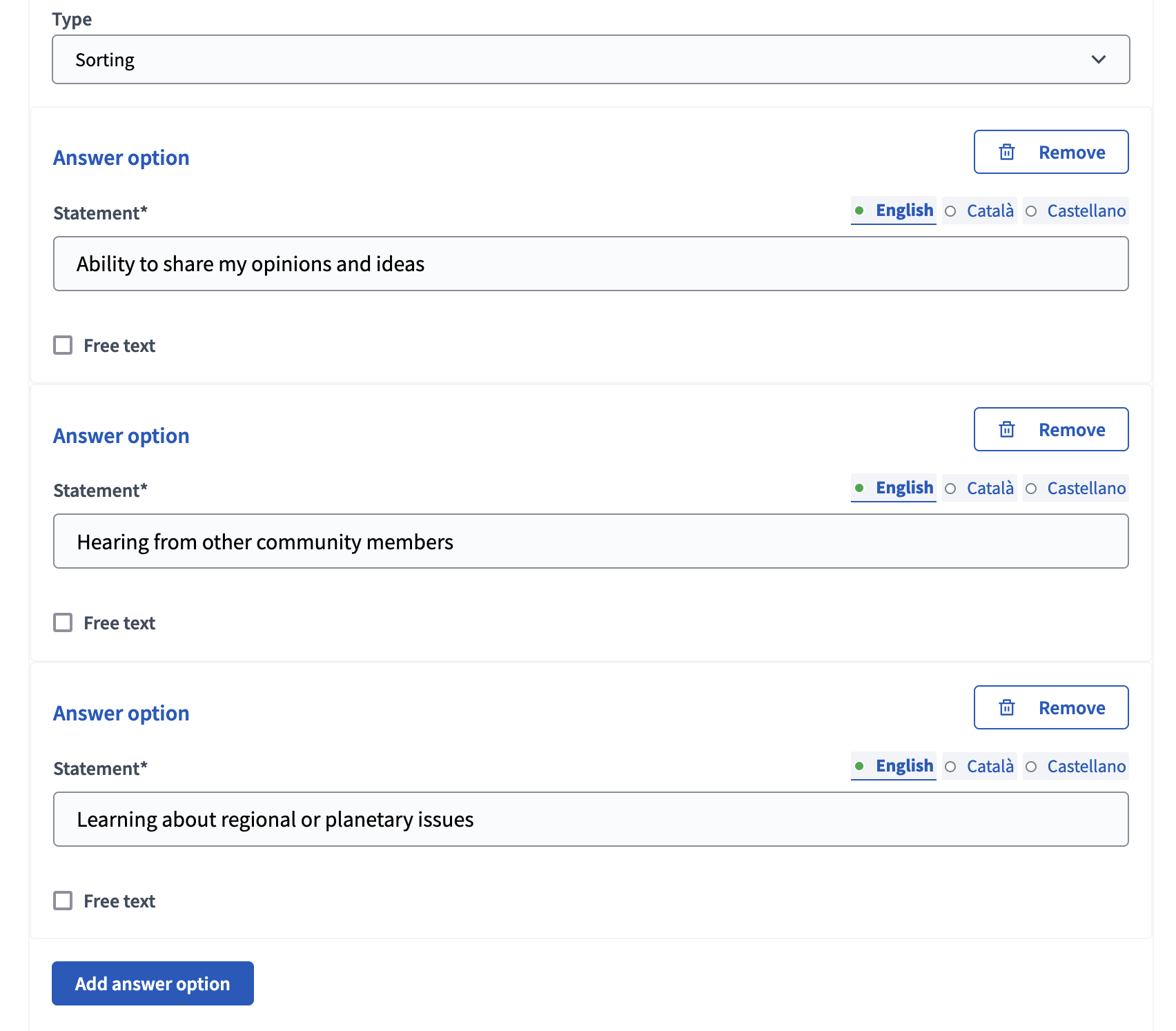Select Remove on the third answer option

click(1050, 707)
